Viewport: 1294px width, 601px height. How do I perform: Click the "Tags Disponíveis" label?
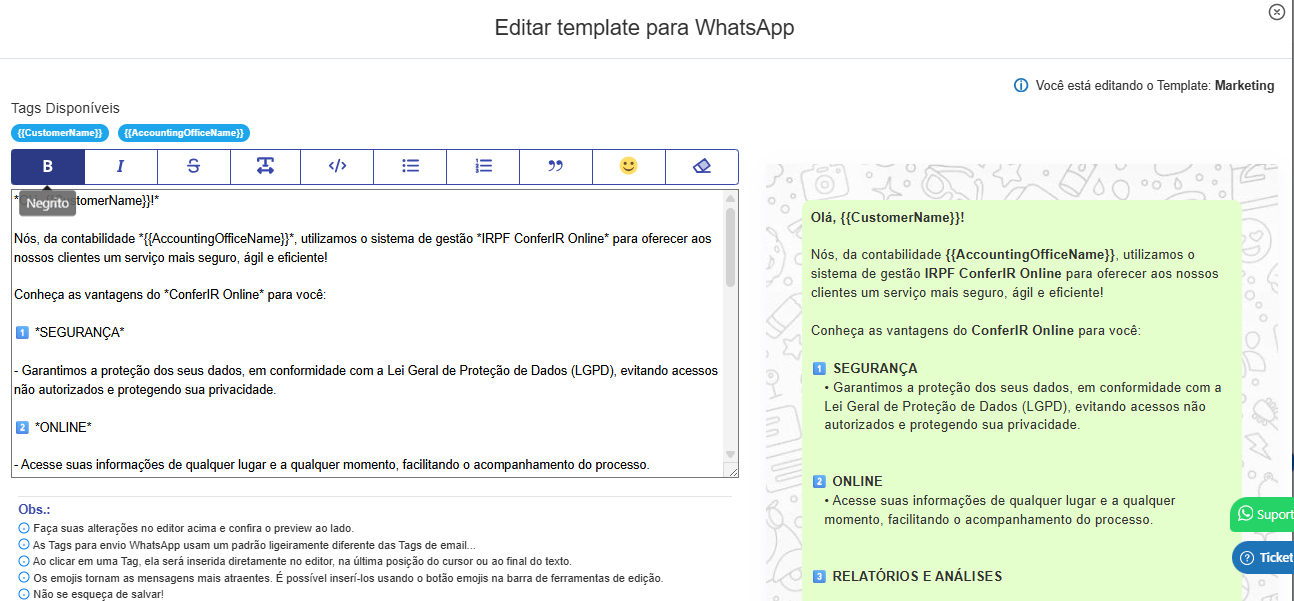66,108
